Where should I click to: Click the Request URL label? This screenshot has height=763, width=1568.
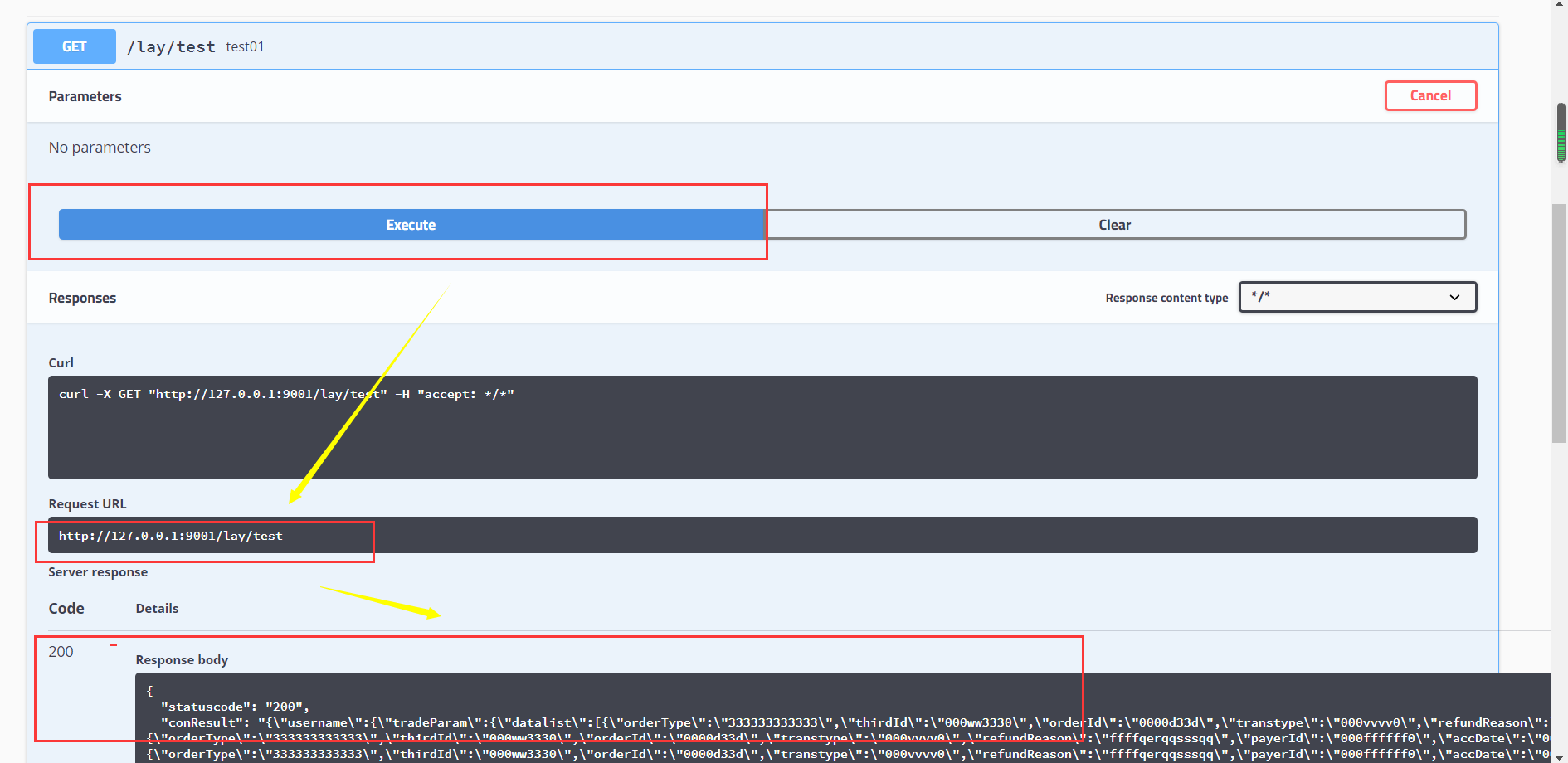pyautogui.click(x=87, y=504)
